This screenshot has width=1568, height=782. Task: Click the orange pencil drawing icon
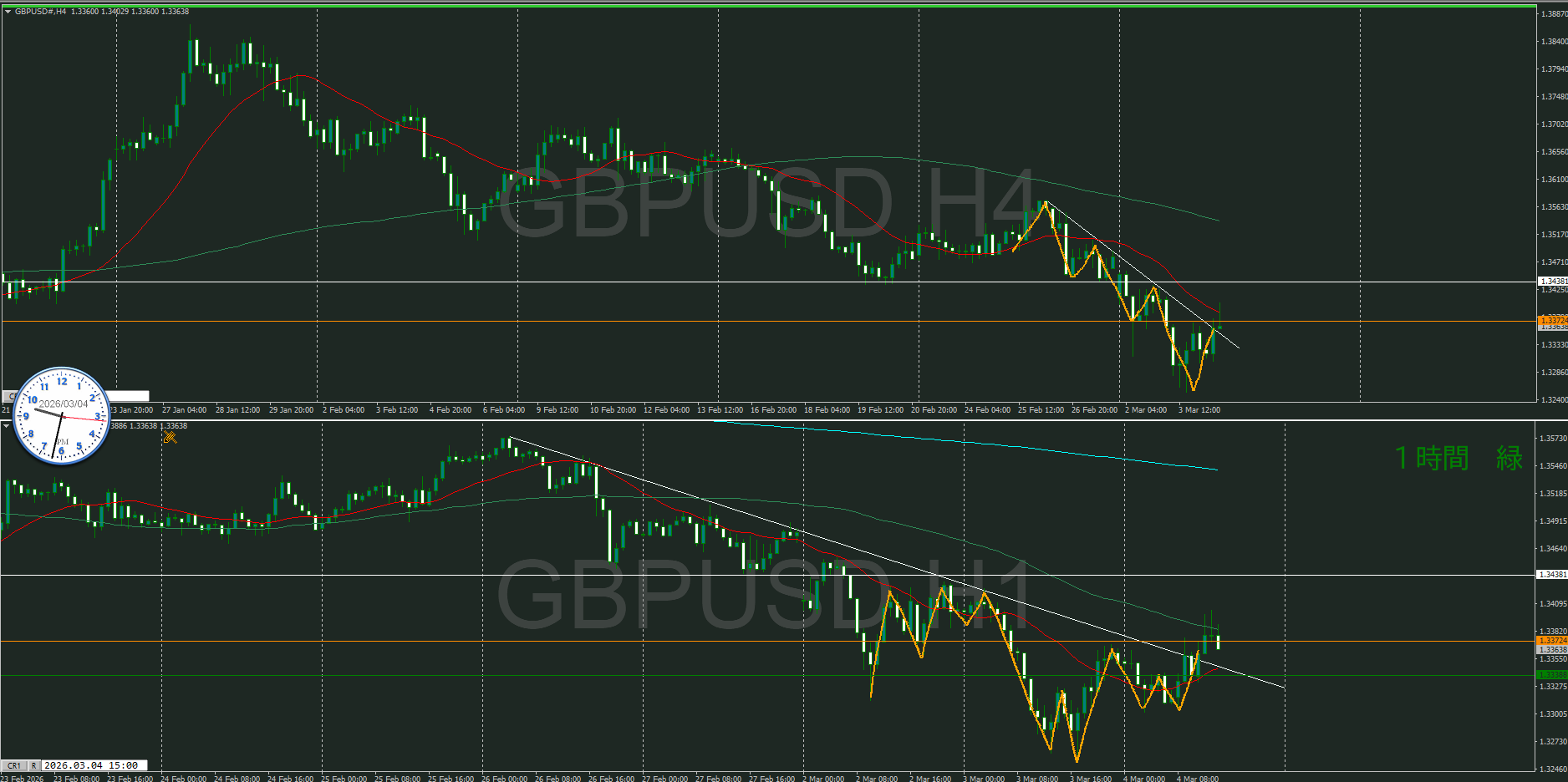(x=170, y=436)
